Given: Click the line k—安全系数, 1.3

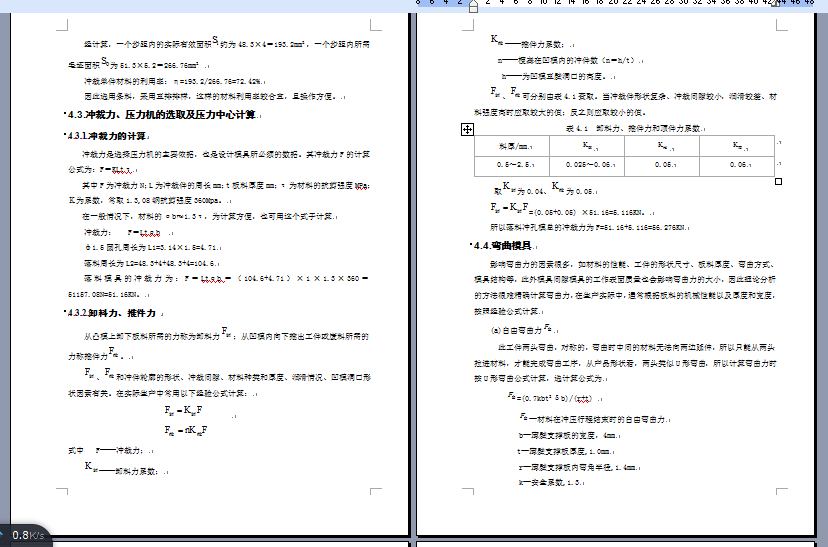Looking at the screenshot, I should 550,483.
